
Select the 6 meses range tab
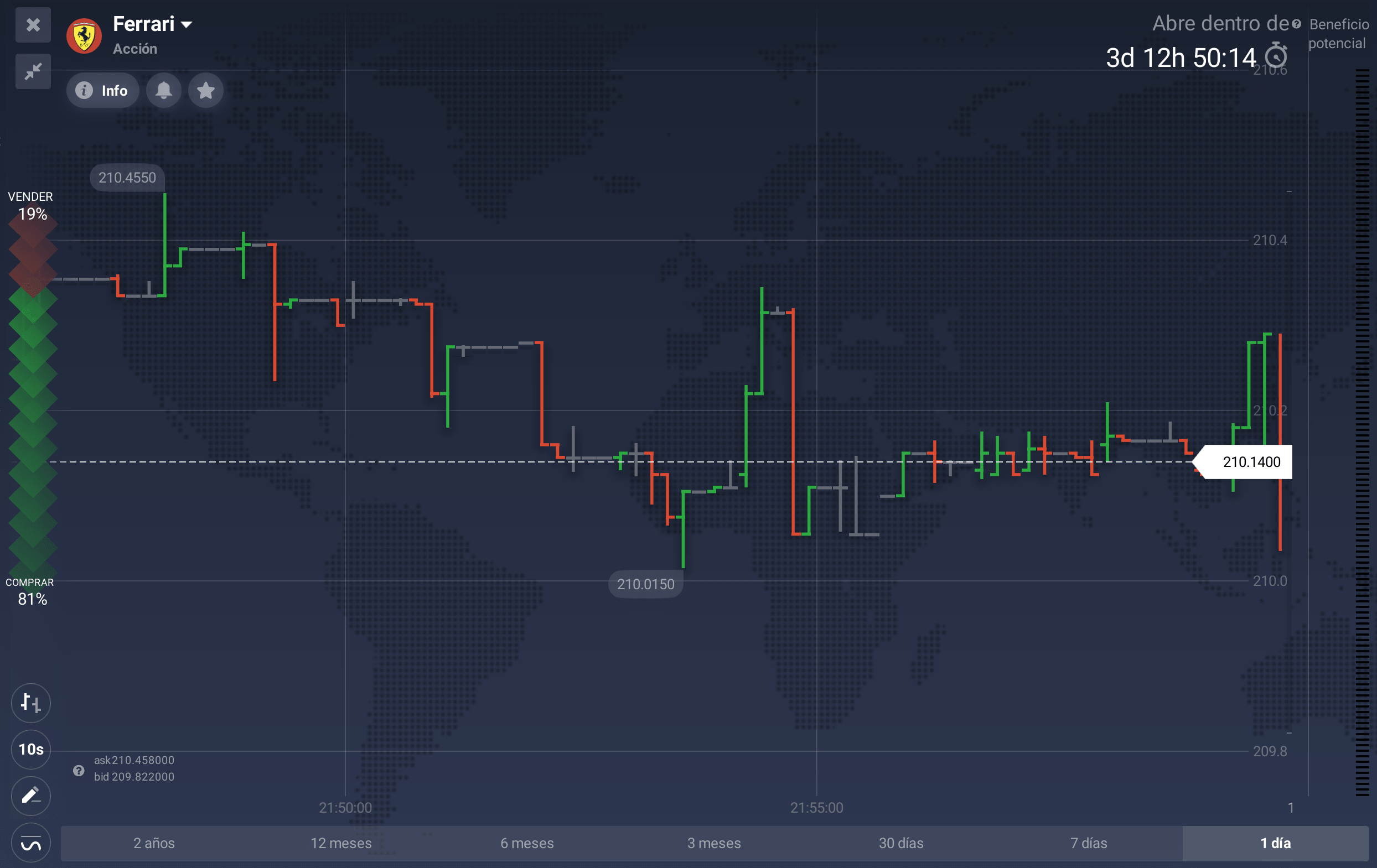coord(527,843)
